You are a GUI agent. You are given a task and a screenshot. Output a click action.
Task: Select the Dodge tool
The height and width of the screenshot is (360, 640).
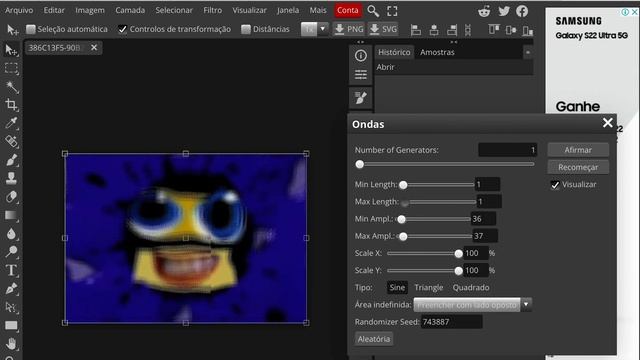pyautogui.click(x=11, y=252)
